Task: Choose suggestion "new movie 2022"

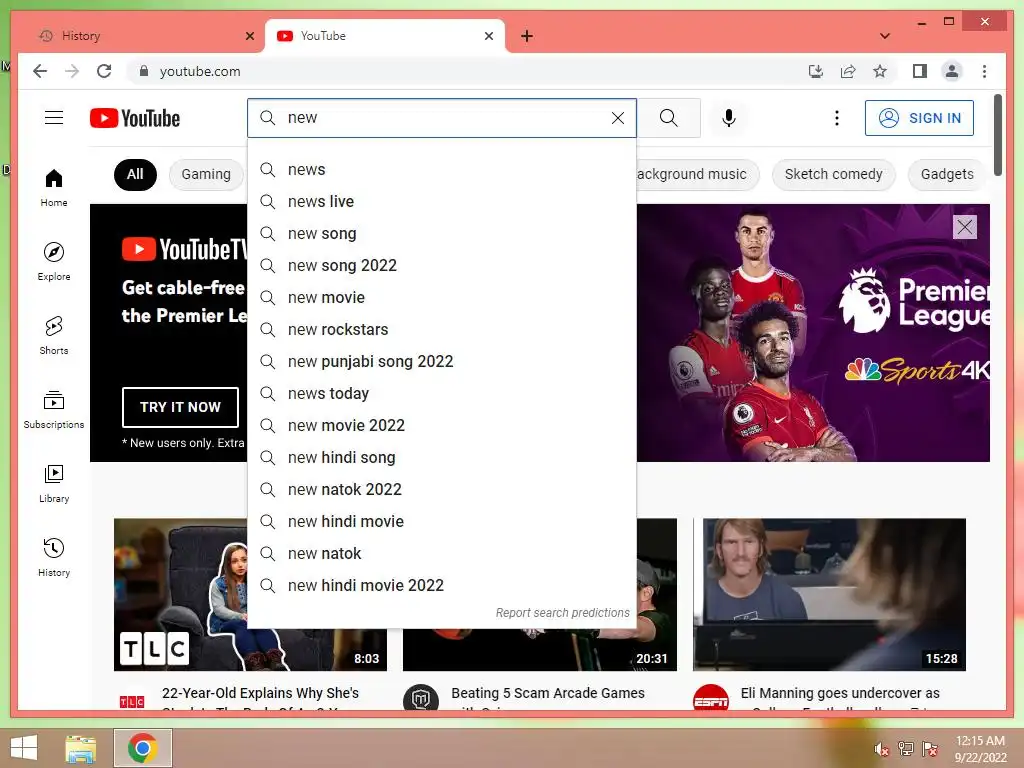Action: click(x=442, y=426)
